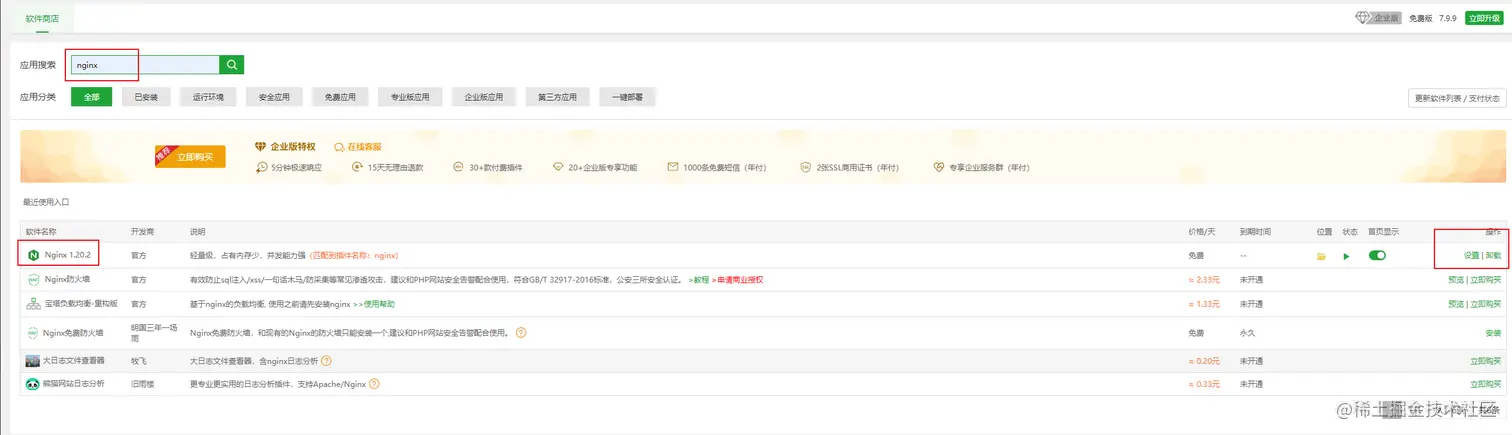Click the green search magnifier button

coord(232,65)
